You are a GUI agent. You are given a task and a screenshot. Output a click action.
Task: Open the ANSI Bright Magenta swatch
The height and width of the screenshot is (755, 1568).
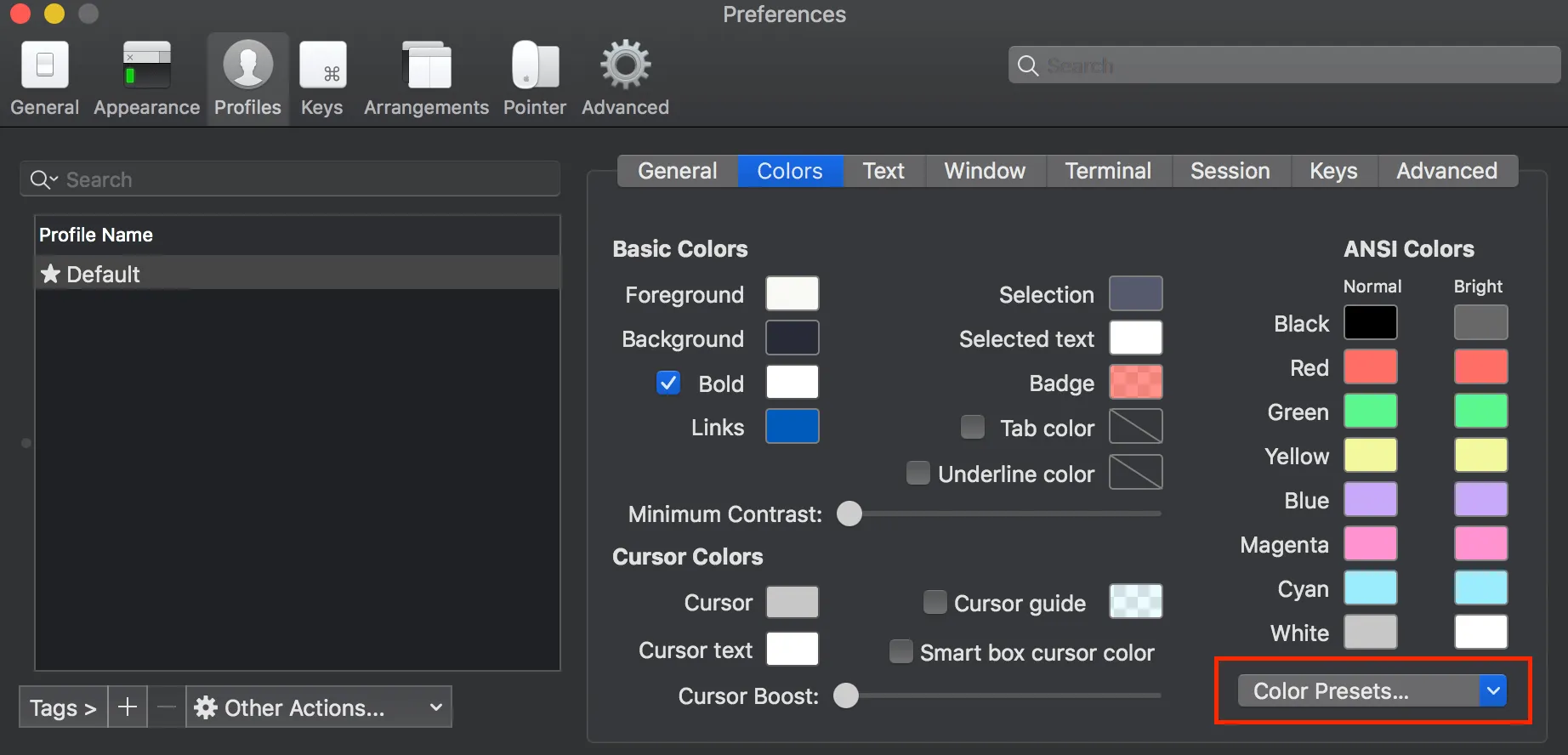pyautogui.click(x=1481, y=543)
